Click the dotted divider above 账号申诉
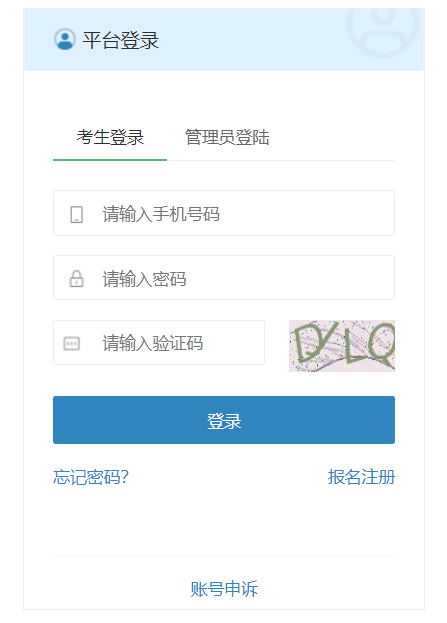The image size is (447, 623). (224, 556)
